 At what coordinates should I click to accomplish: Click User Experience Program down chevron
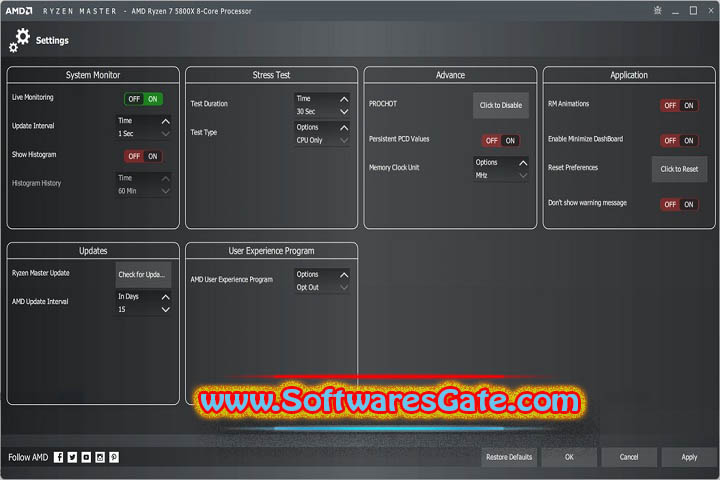[344, 288]
